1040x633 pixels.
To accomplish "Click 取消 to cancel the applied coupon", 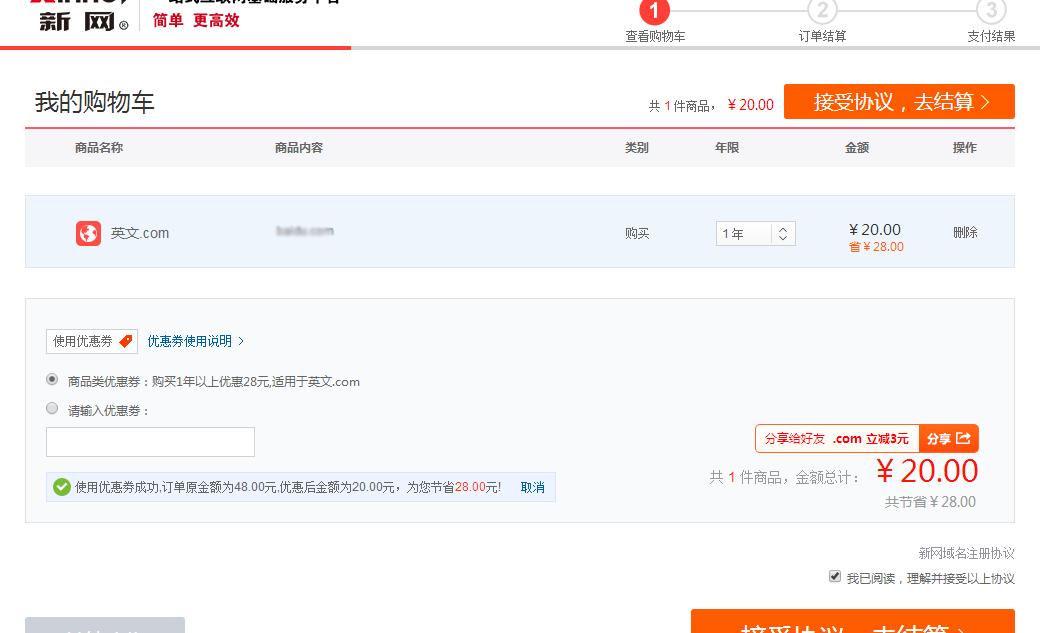I will tap(531, 487).
